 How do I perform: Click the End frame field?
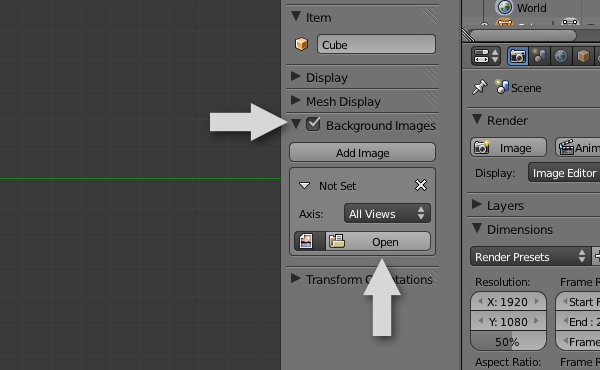coord(578,322)
